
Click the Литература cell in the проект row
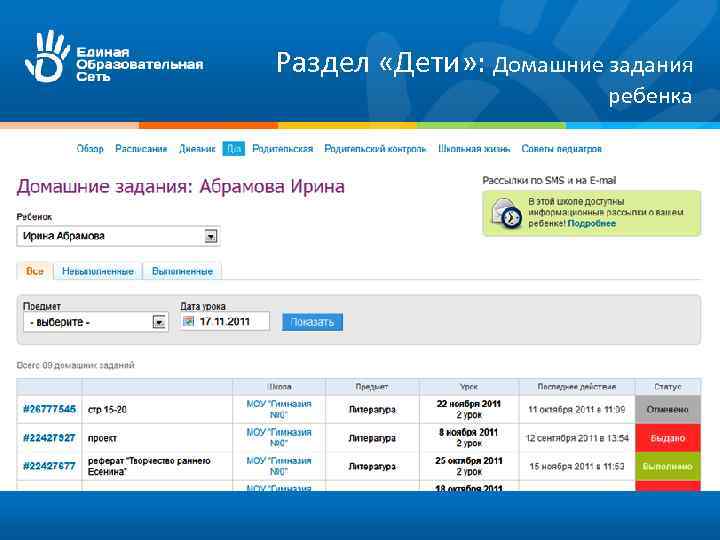[x=372, y=438]
